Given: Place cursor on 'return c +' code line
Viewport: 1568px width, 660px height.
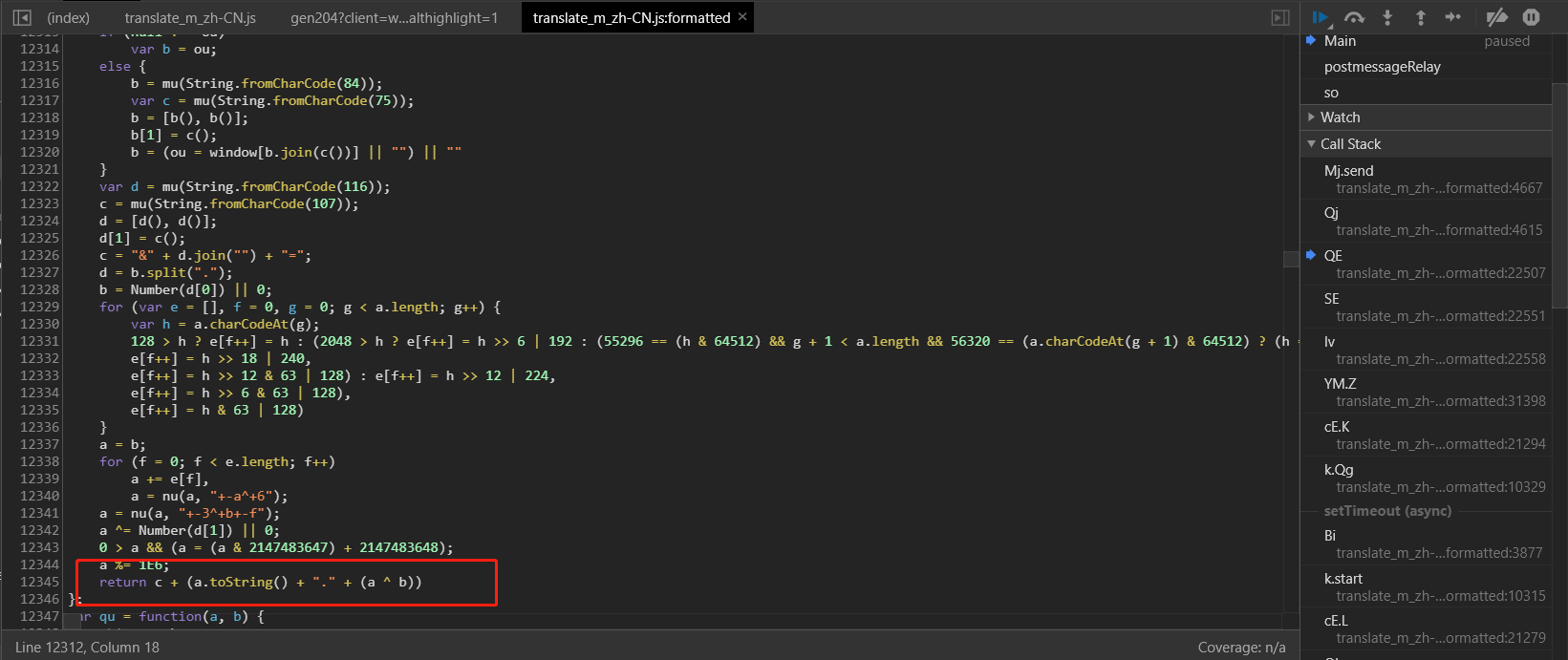Looking at the screenshot, I should tap(260, 582).
